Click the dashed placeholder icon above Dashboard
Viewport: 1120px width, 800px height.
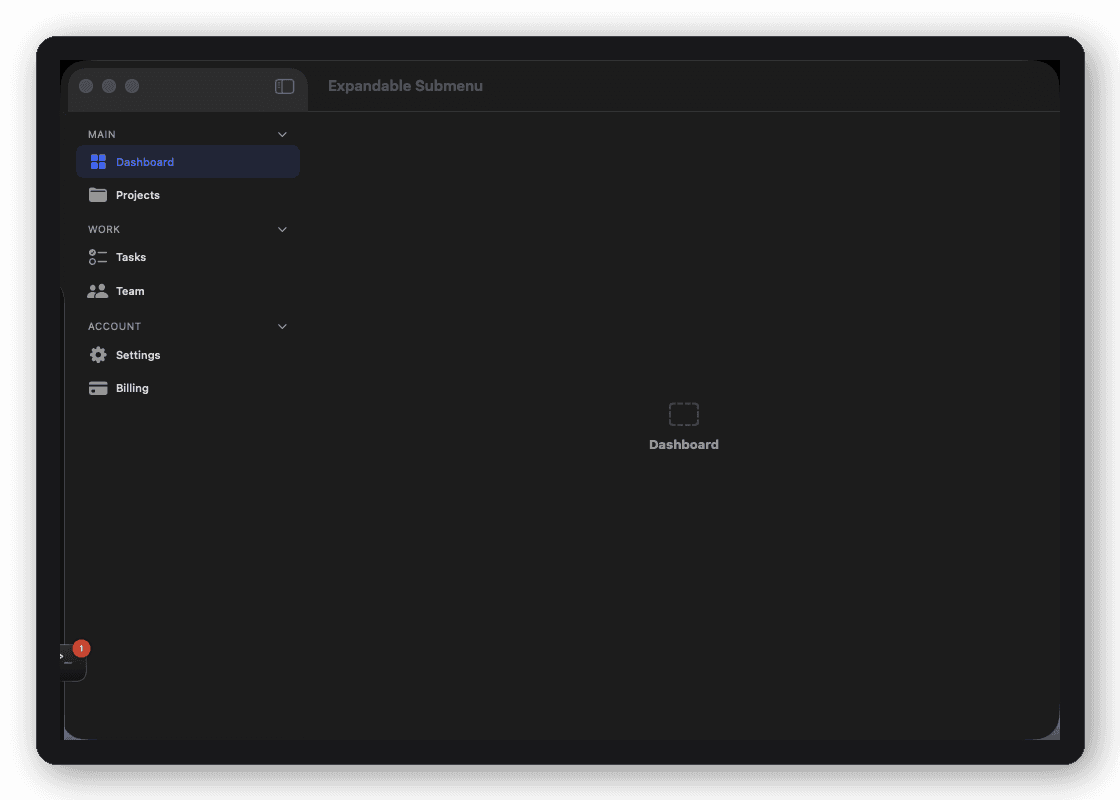click(x=684, y=414)
